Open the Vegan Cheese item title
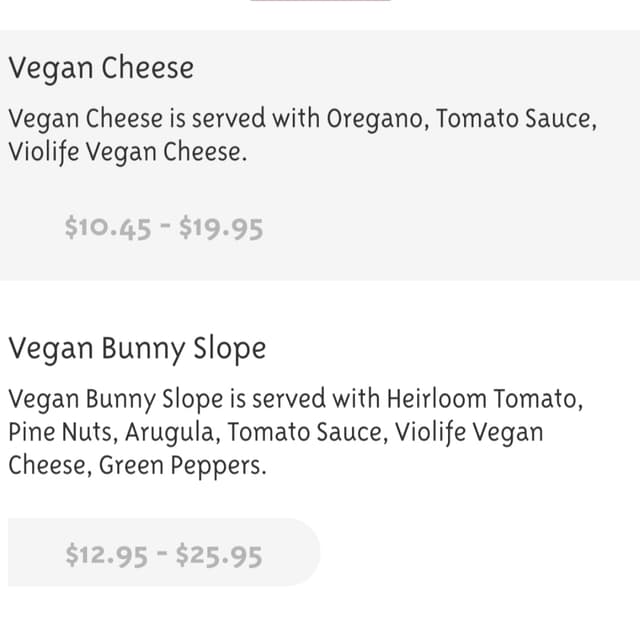The width and height of the screenshot is (640, 640). tap(101, 69)
